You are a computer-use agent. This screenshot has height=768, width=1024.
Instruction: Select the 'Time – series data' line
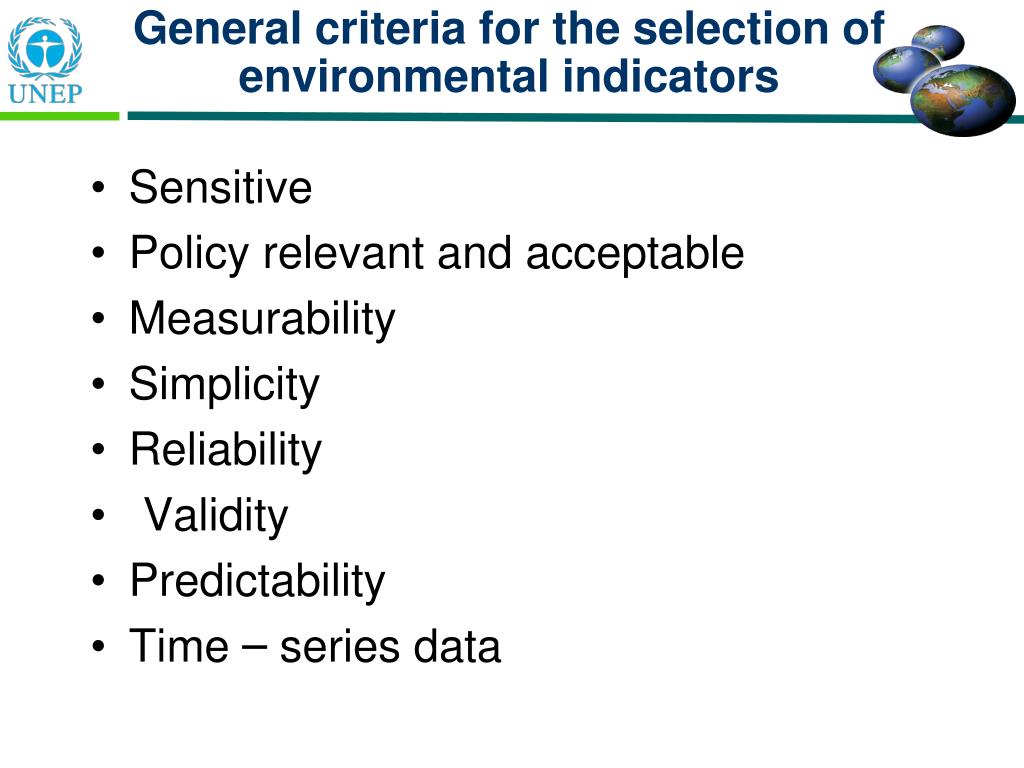click(315, 646)
